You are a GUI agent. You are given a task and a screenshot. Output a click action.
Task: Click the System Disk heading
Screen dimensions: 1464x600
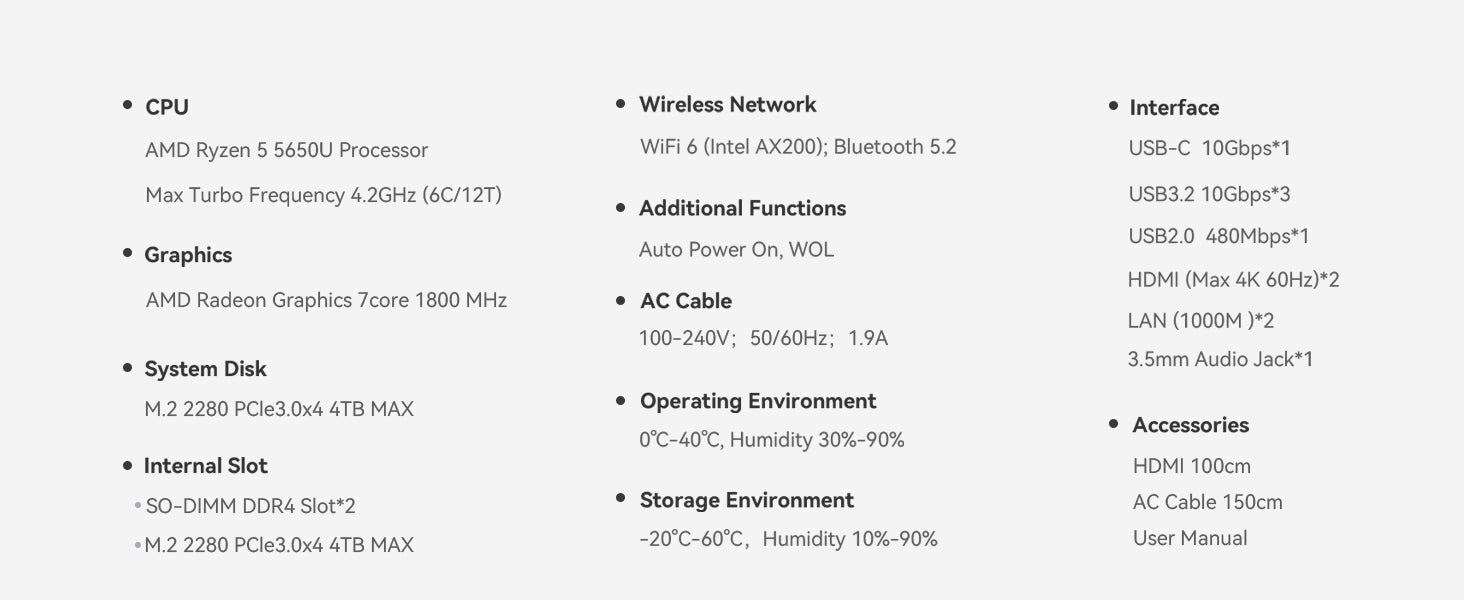pos(205,369)
